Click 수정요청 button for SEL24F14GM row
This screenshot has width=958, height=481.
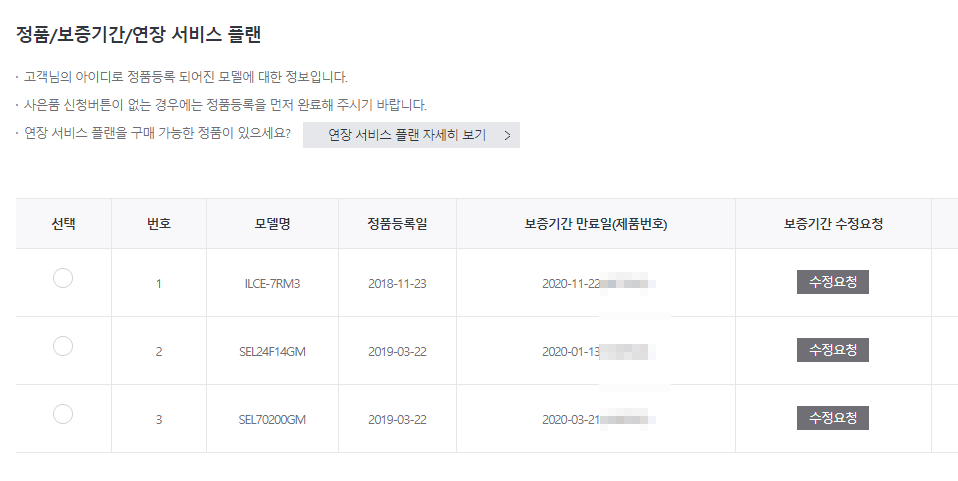pos(832,350)
